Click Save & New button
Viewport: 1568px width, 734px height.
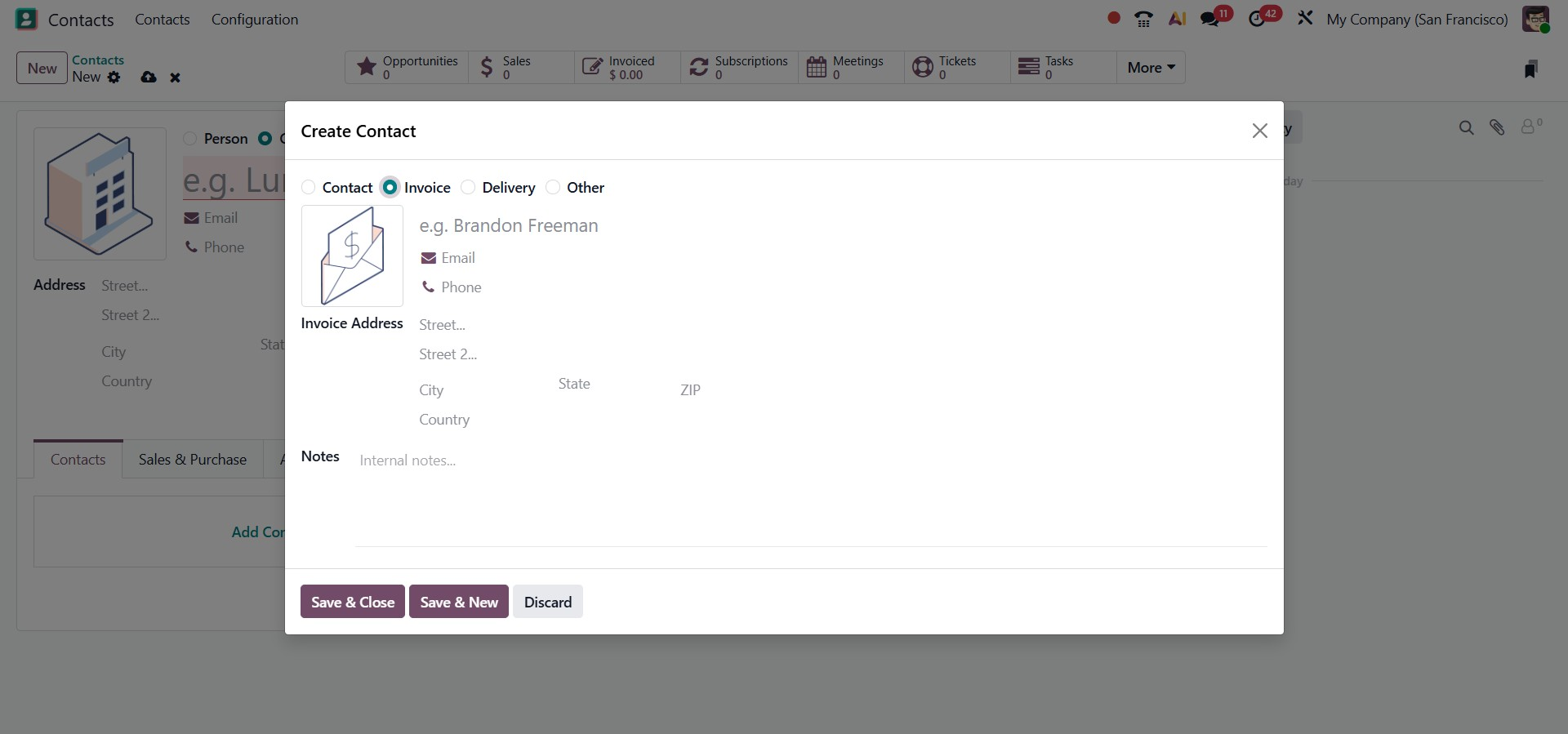(459, 602)
